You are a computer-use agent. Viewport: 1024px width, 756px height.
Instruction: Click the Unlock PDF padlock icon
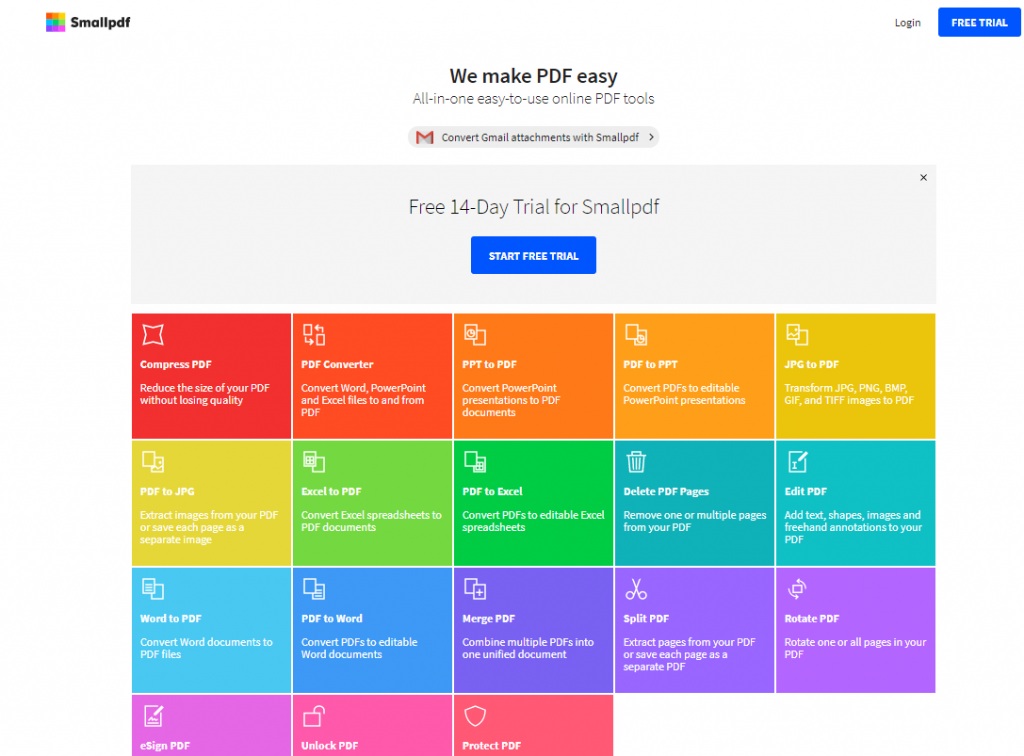pyautogui.click(x=314, y=716)
